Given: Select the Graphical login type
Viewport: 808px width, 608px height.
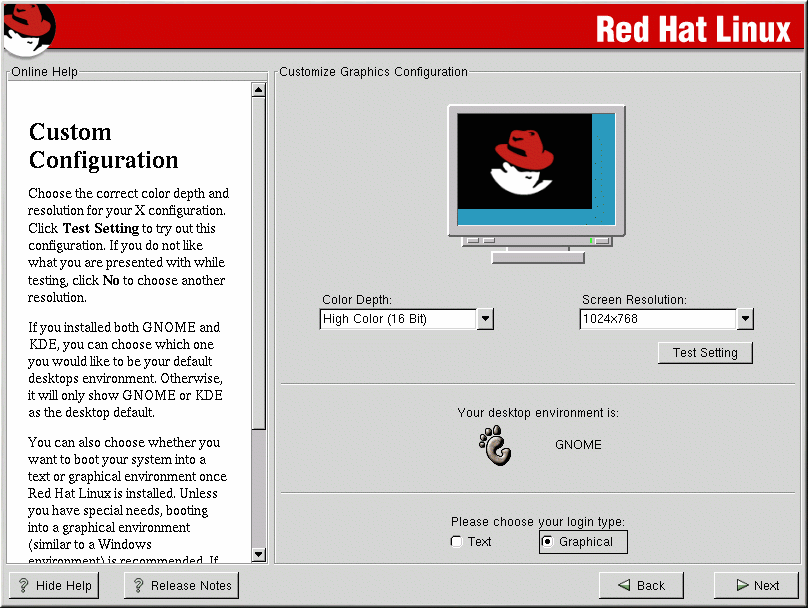Looking at the screenshot, I should click(547, 542).
